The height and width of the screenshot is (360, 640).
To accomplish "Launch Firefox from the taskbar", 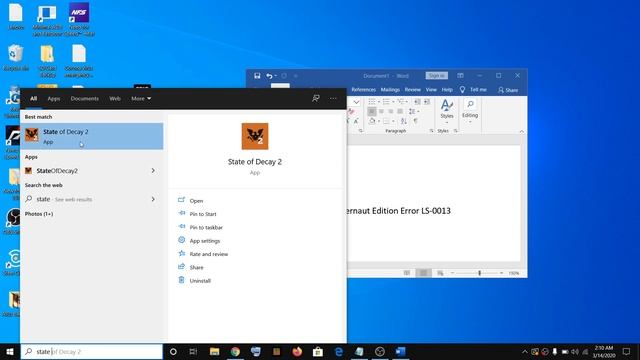I will coord(297,351).
